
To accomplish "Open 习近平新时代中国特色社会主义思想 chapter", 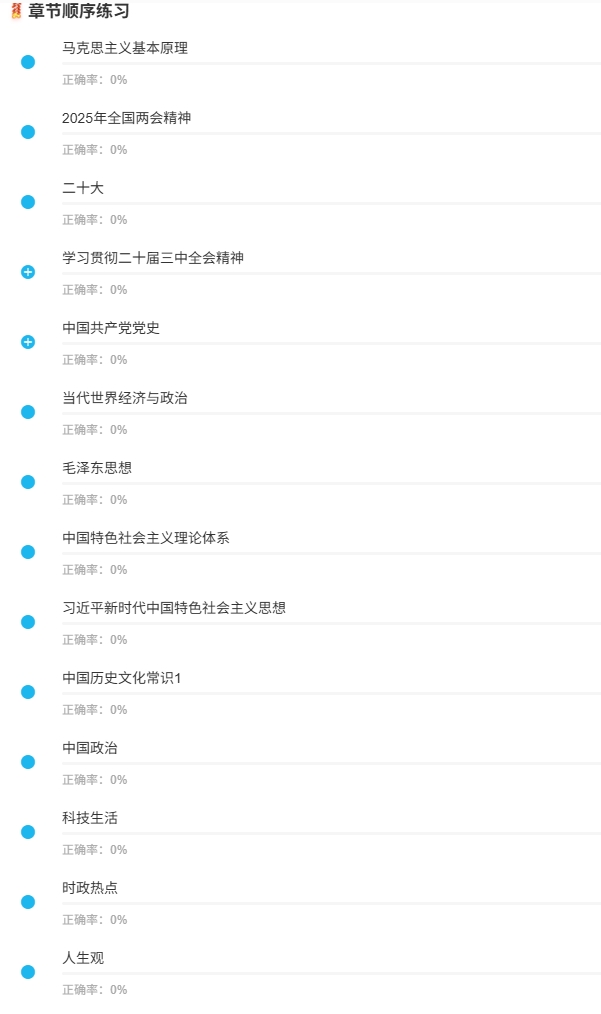I will click(x=174, y=608).
